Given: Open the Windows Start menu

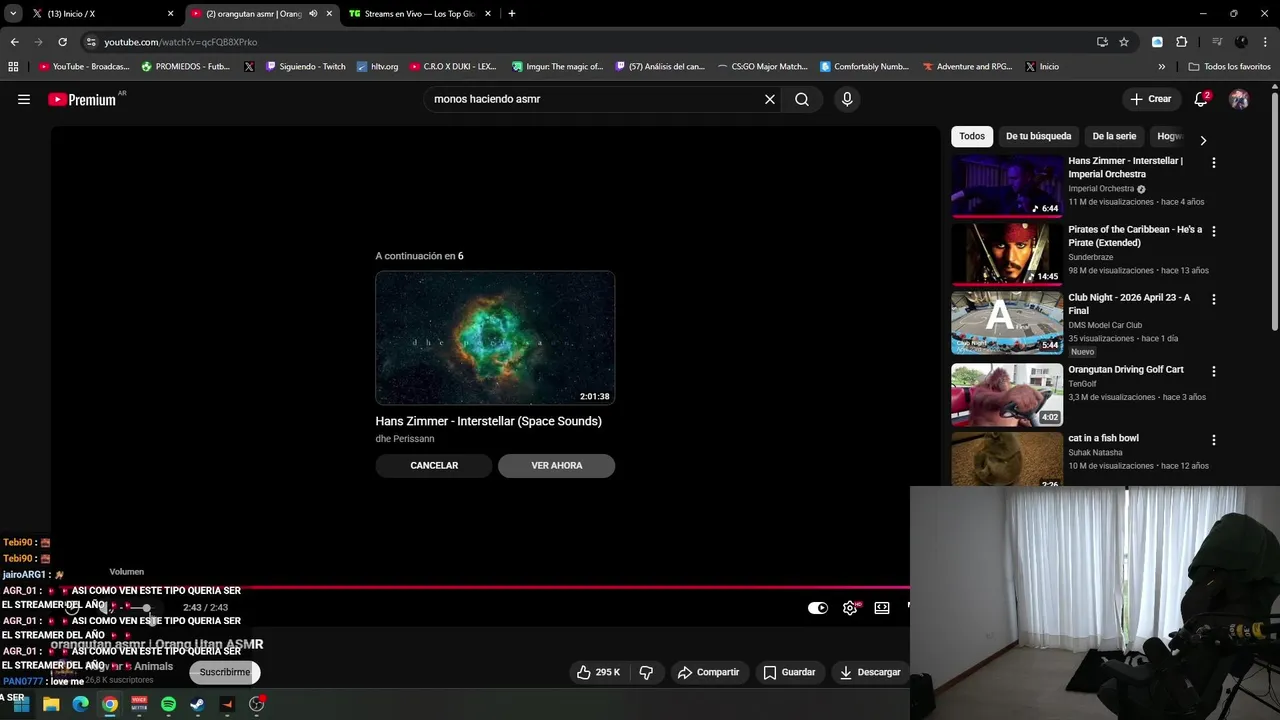Looking at the screenshot, I should click(21, 704).
